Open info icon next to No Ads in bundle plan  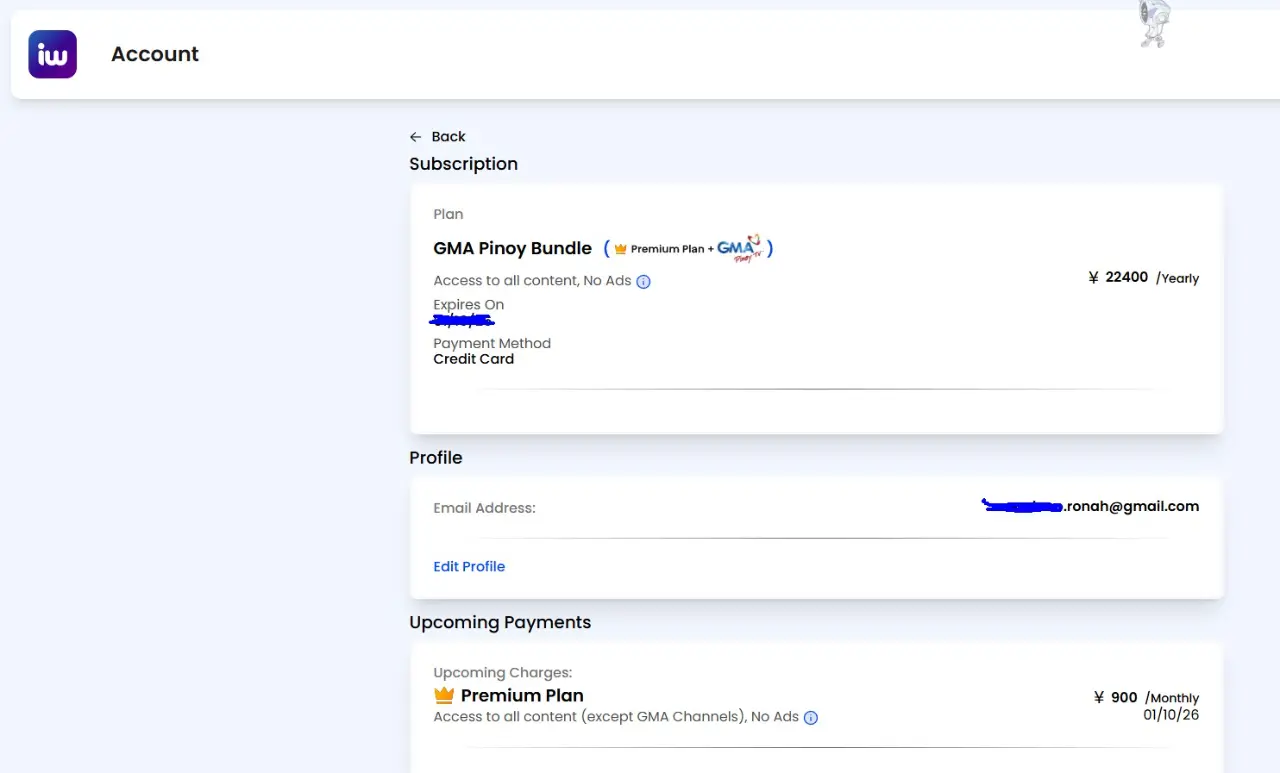(643, 282)
